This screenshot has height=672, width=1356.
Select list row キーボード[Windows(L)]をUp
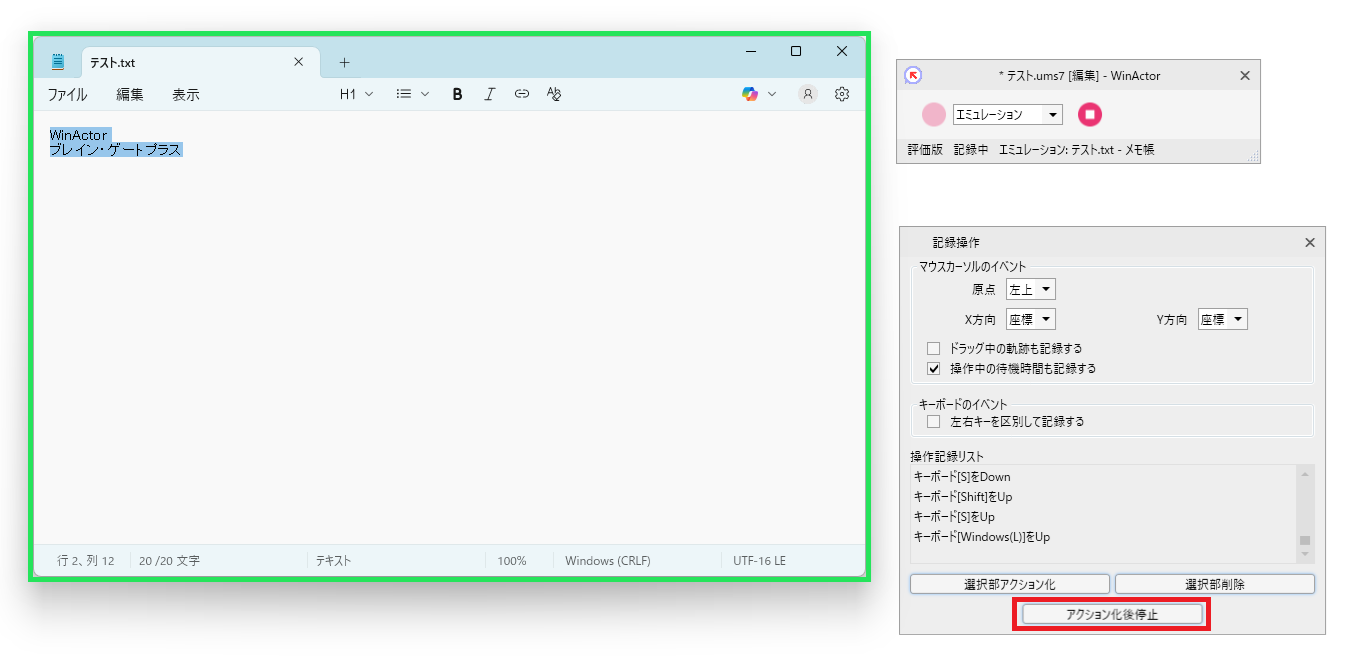click(1104, 537)
